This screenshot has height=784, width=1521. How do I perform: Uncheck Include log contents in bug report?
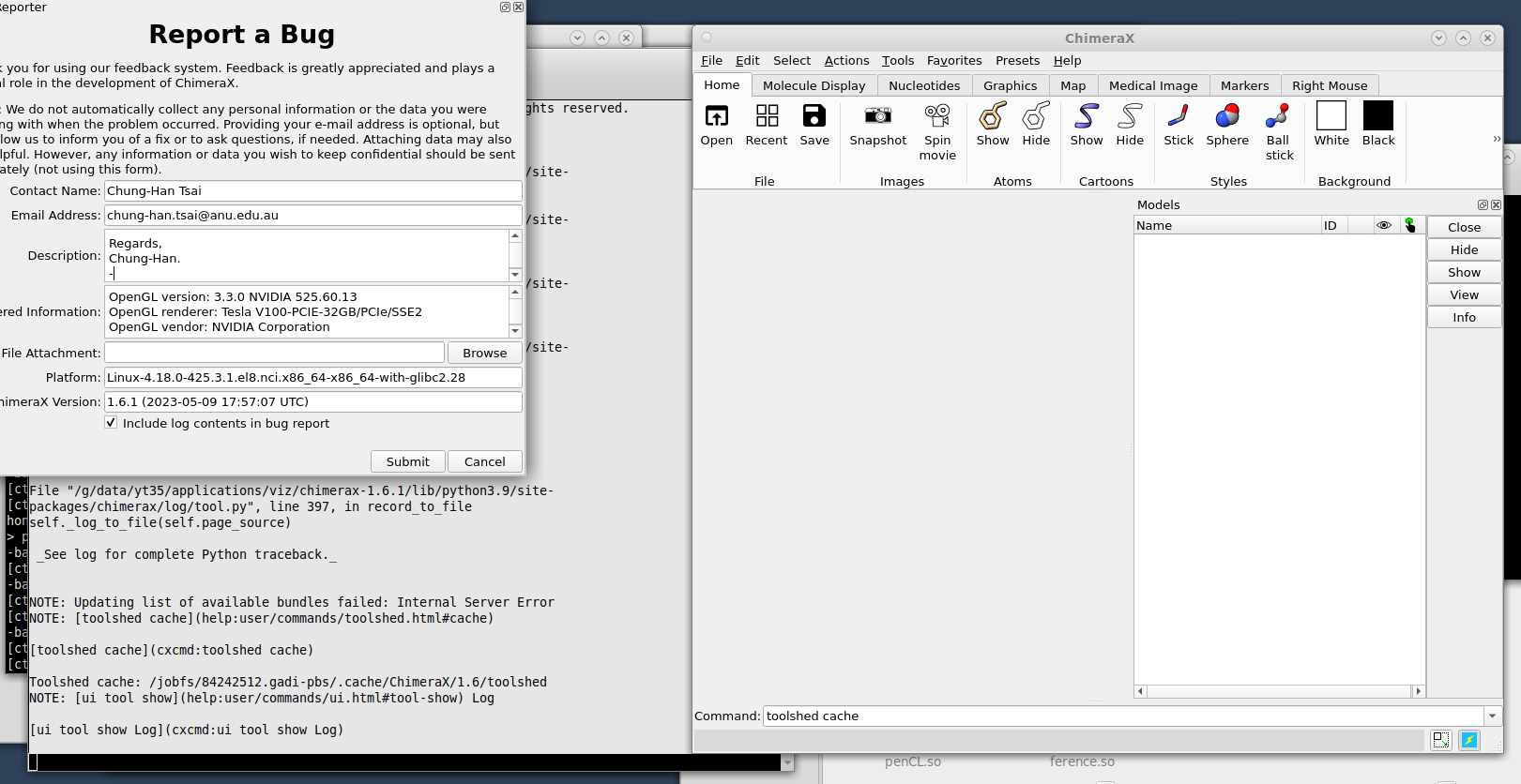pyautogui.click(x=111, y=423)
